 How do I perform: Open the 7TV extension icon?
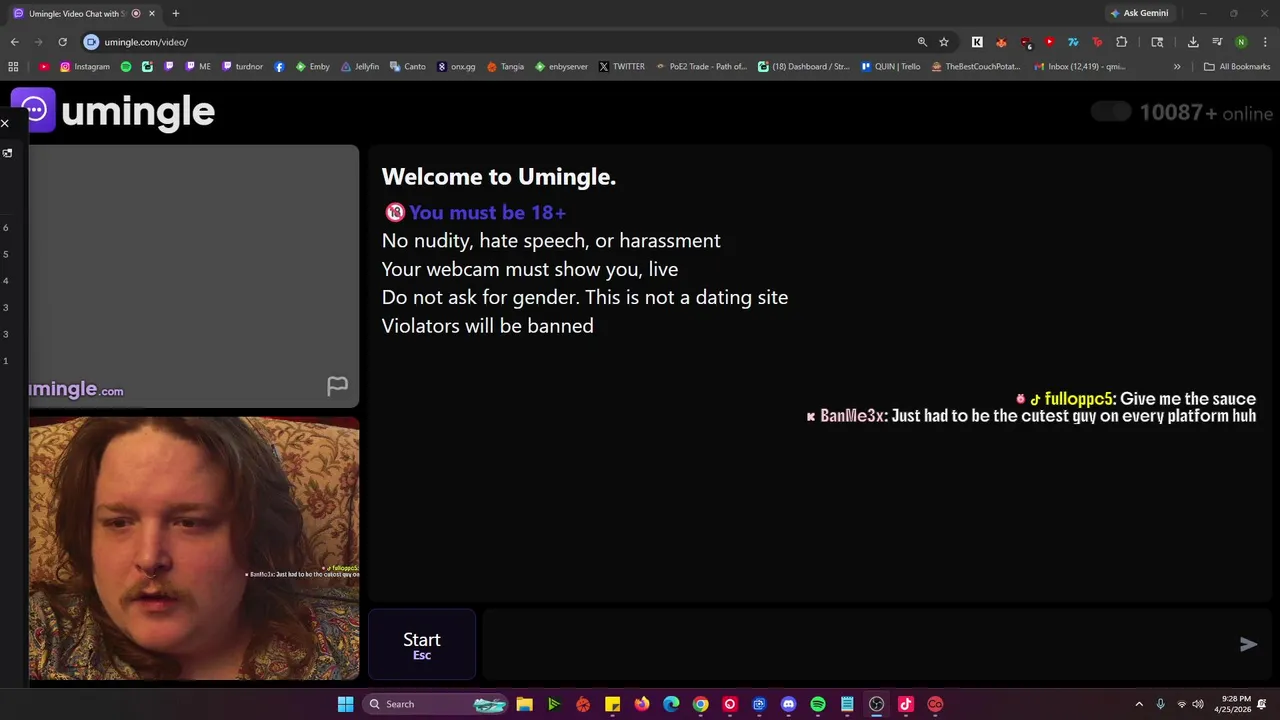1073,42
